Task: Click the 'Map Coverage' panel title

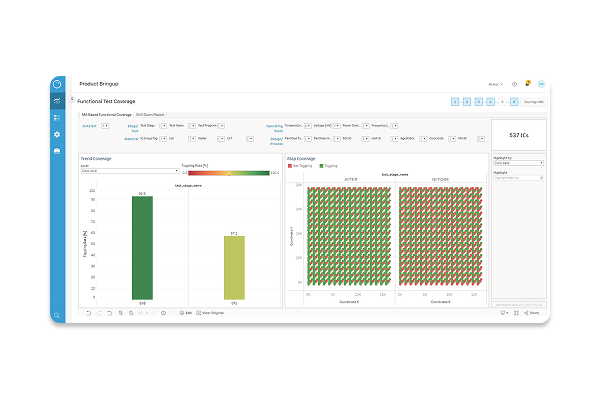Action: [x=301, y=158]
